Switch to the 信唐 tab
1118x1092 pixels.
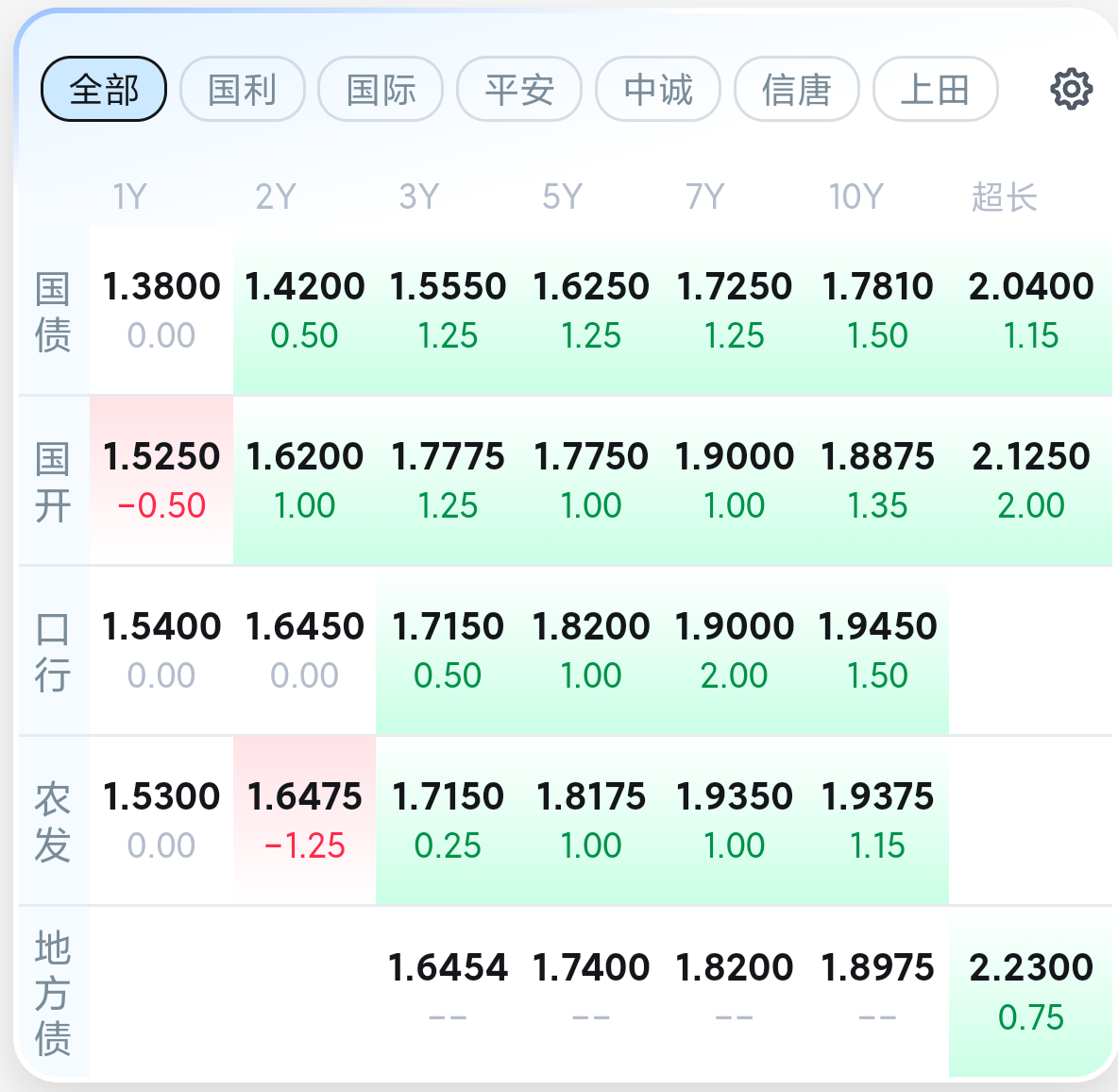click(796, 90)
